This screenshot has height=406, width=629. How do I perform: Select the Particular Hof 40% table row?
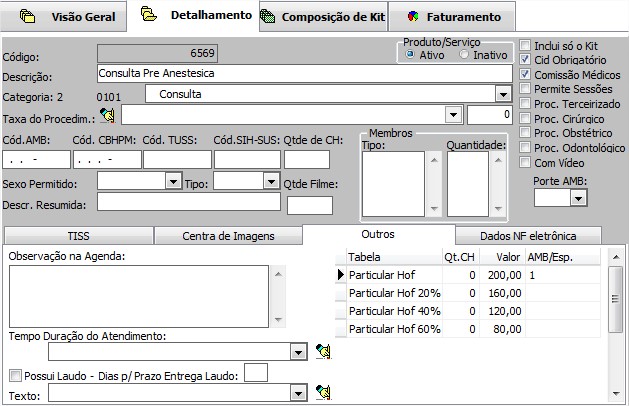[394, 311]
